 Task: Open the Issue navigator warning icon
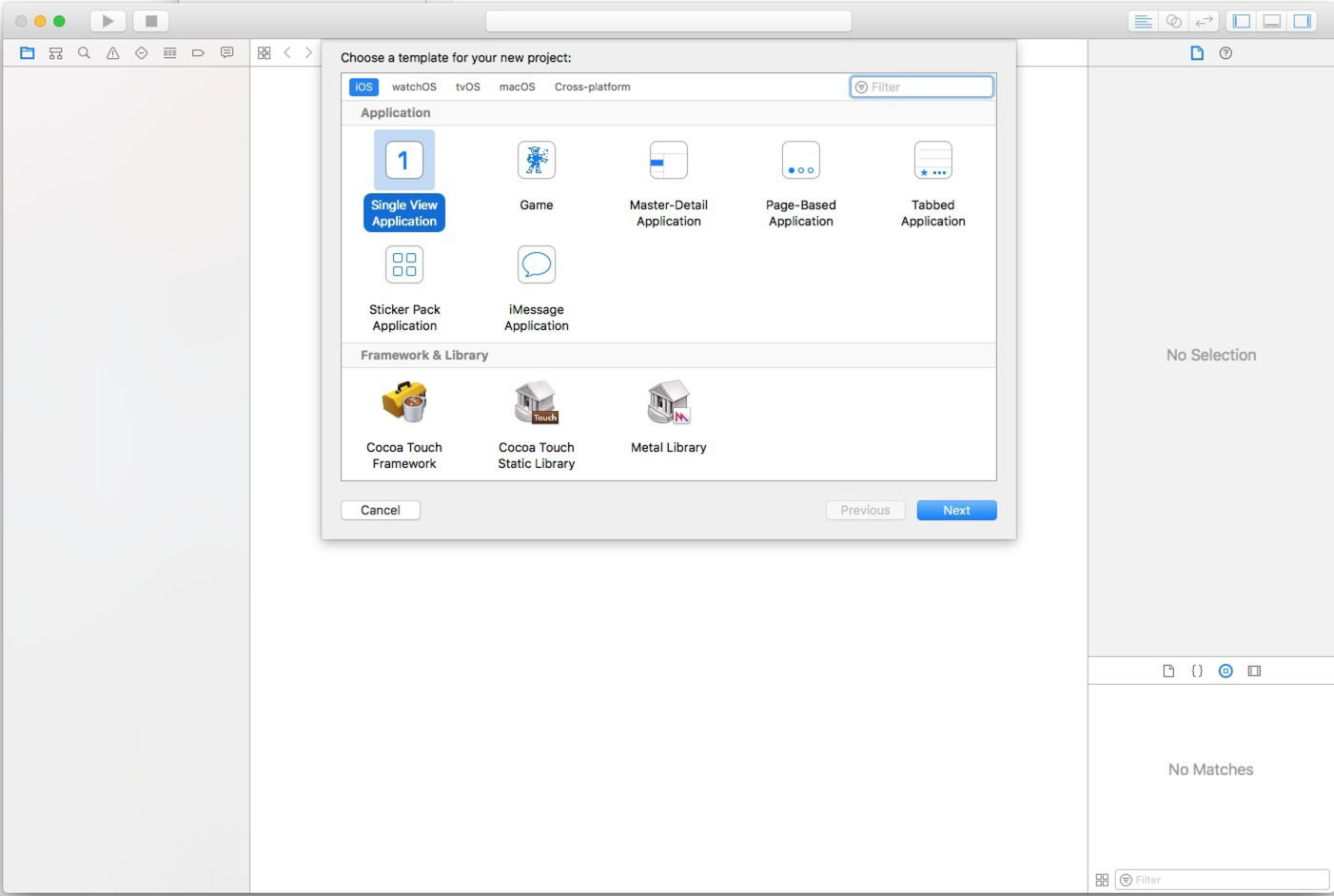click(113, 53)
